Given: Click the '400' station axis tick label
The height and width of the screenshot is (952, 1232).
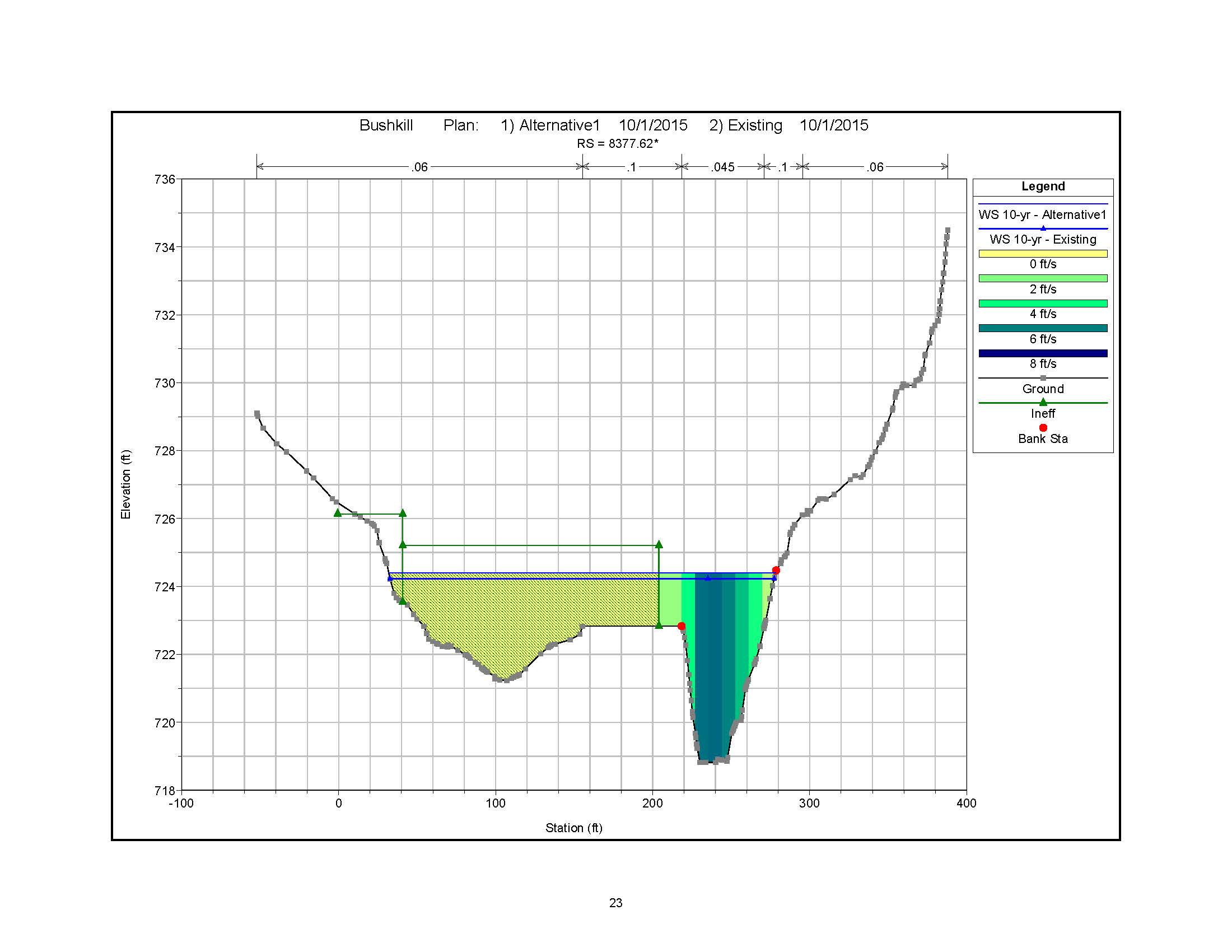Looking at the screenshot, I should [x=967, y=803].
